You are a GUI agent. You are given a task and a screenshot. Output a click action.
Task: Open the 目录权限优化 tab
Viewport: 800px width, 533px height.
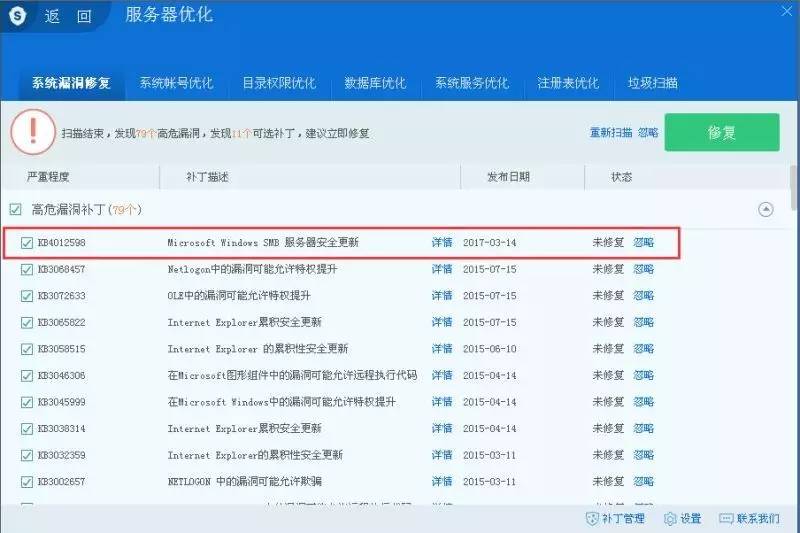(x=279, y=83)
